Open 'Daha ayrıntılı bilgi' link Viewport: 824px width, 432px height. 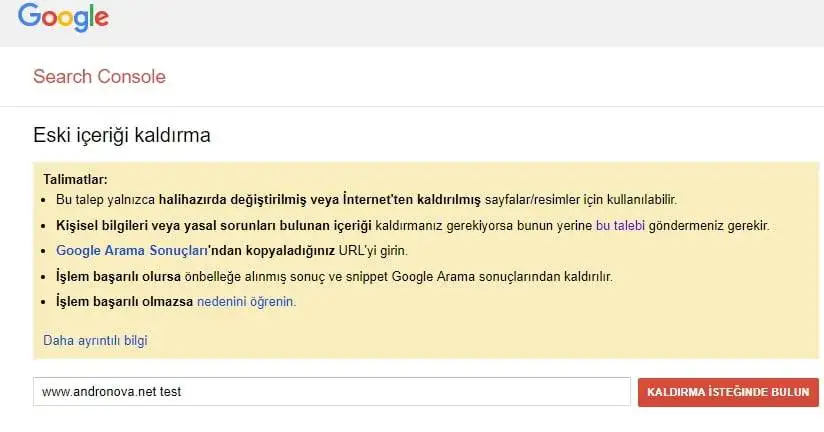coord(95,341)
